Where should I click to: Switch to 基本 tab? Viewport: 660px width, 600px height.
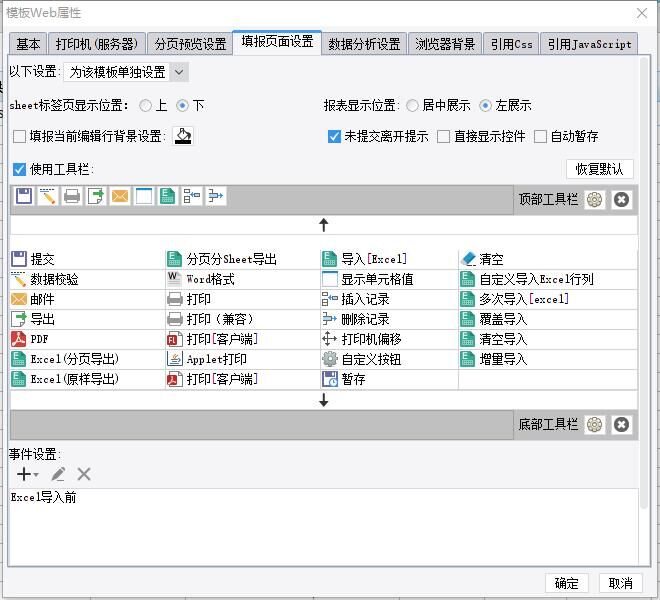(x=28, y=44)
